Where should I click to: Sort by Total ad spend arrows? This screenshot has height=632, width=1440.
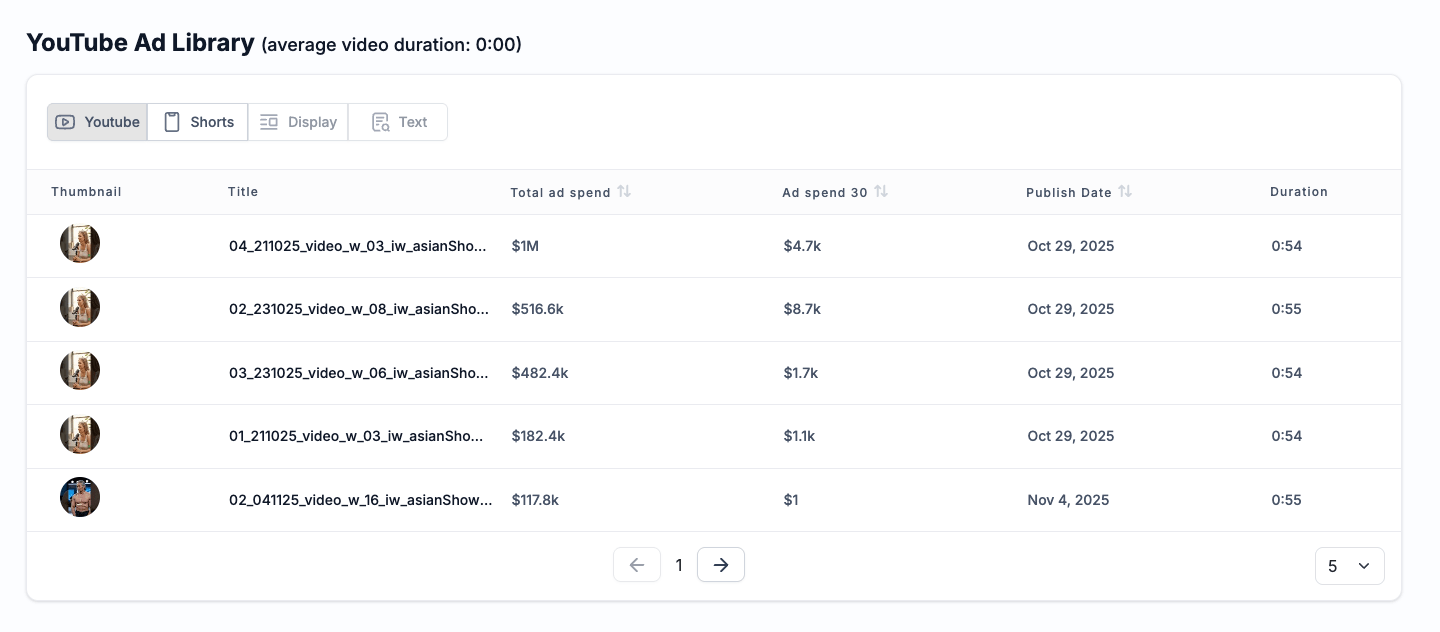click(624, 191)
